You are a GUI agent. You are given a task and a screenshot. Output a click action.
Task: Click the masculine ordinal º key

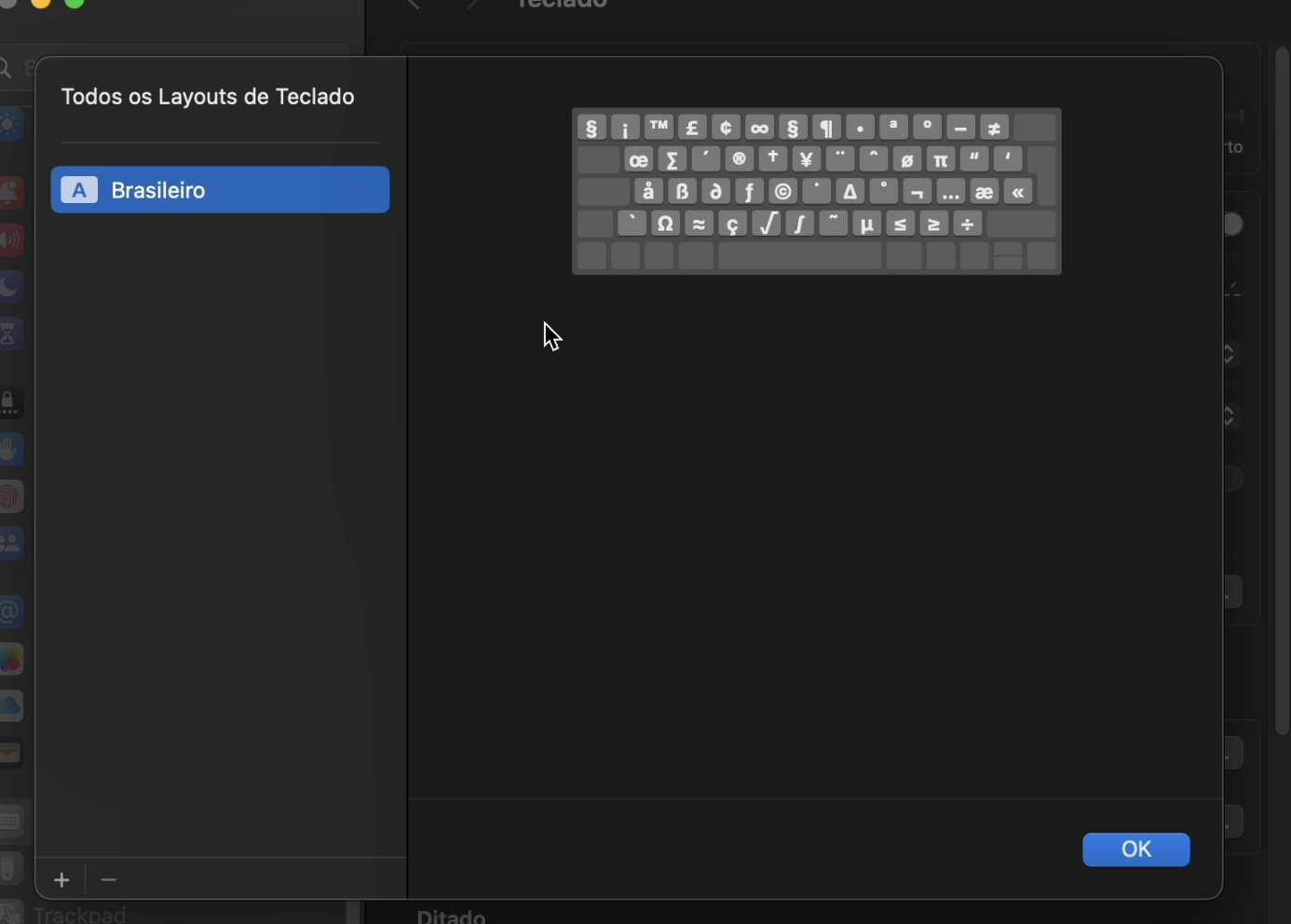tap(927, 128)
